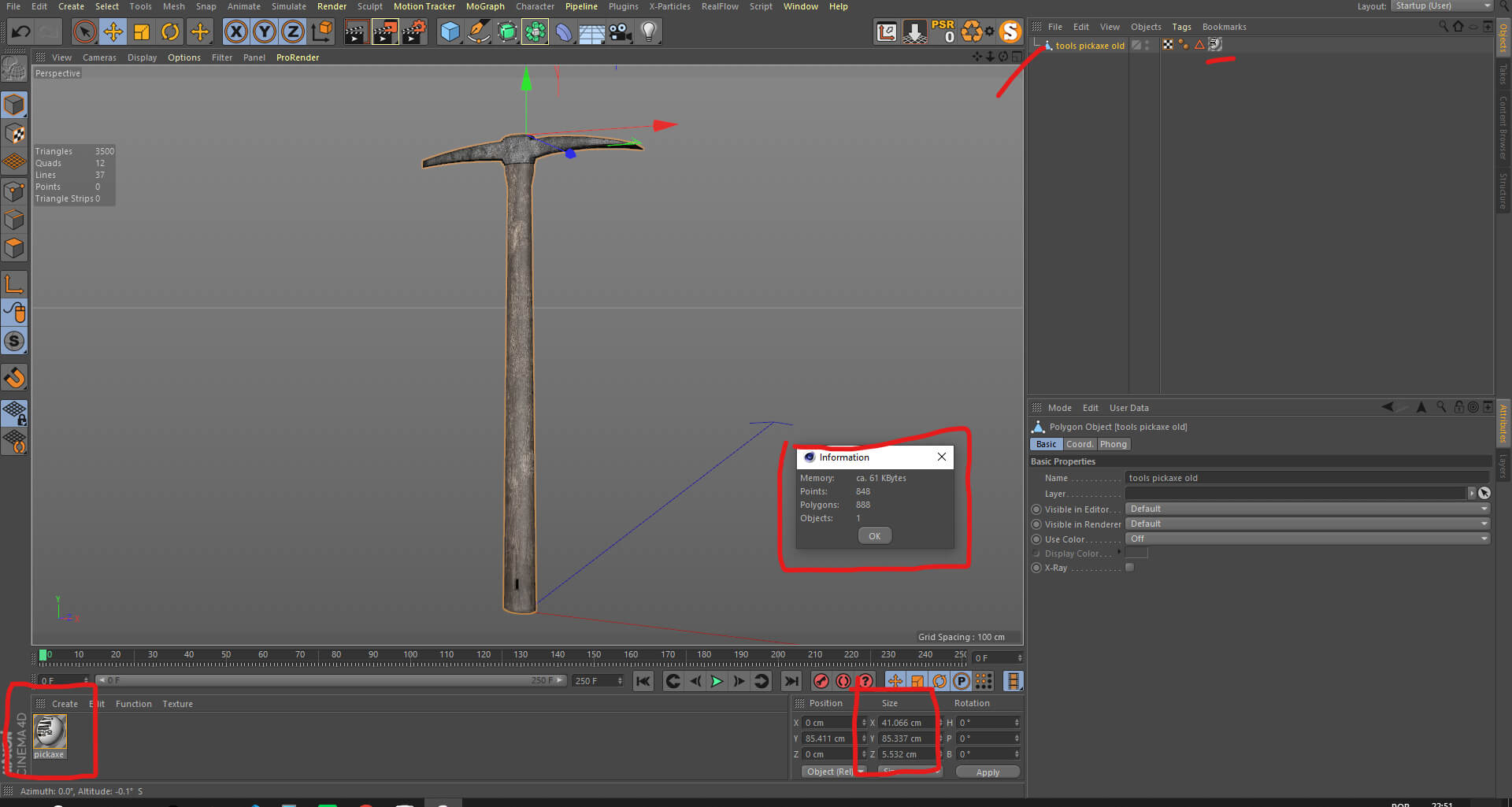Image resolution: width=1512 pixels, height=807 pixels.
Task: Open the Subdivision Surface generator icon
Action: point(507,32)
